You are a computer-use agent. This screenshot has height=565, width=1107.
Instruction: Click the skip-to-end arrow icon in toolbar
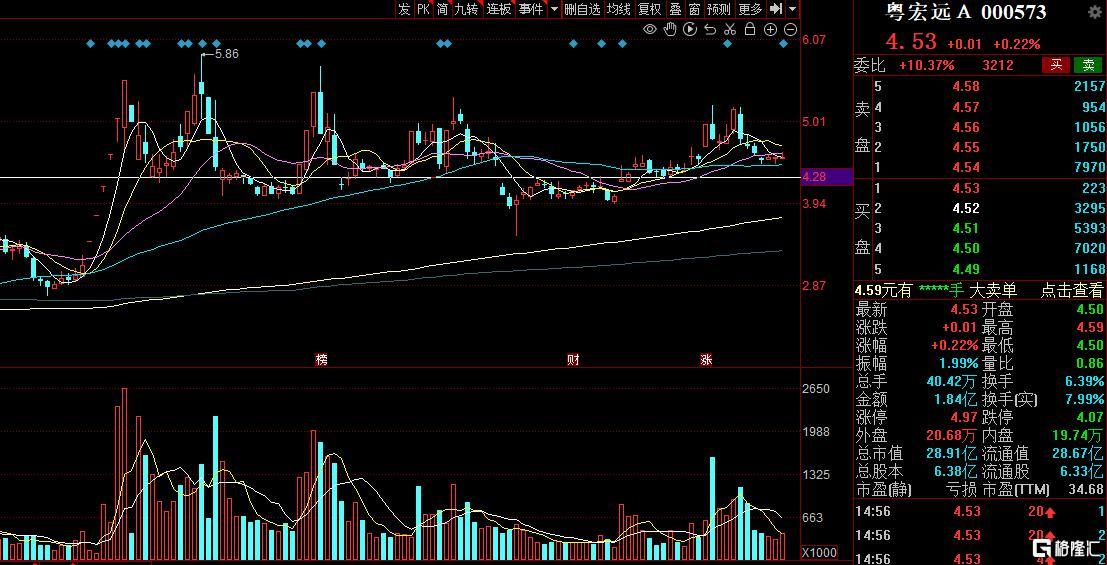click(776, 8)
